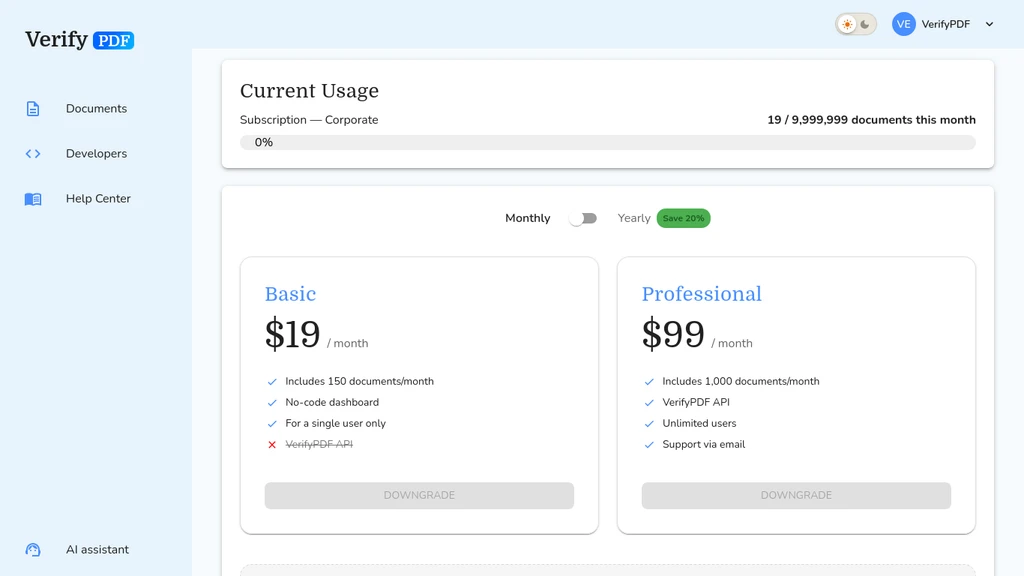This screenshot has width=1024, height=576.
Task: Click strikethrough 'VerifyPDF API' in Basic plan
Action: 319,444
